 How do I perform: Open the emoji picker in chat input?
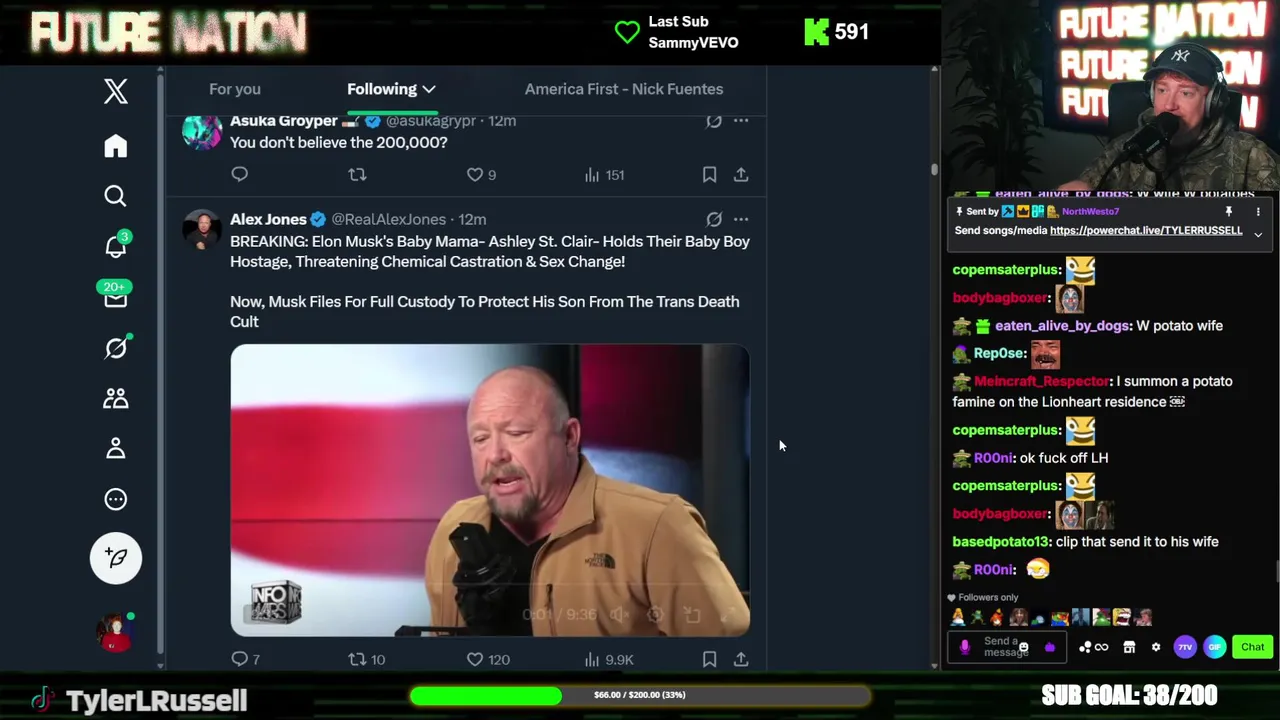click(1023, 648)
